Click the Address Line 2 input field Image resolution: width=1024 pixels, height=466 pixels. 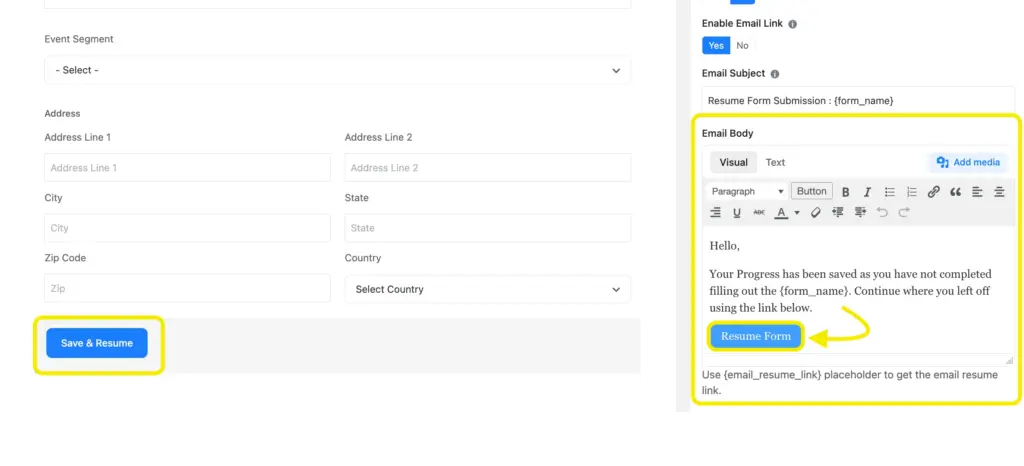(488, 168)
